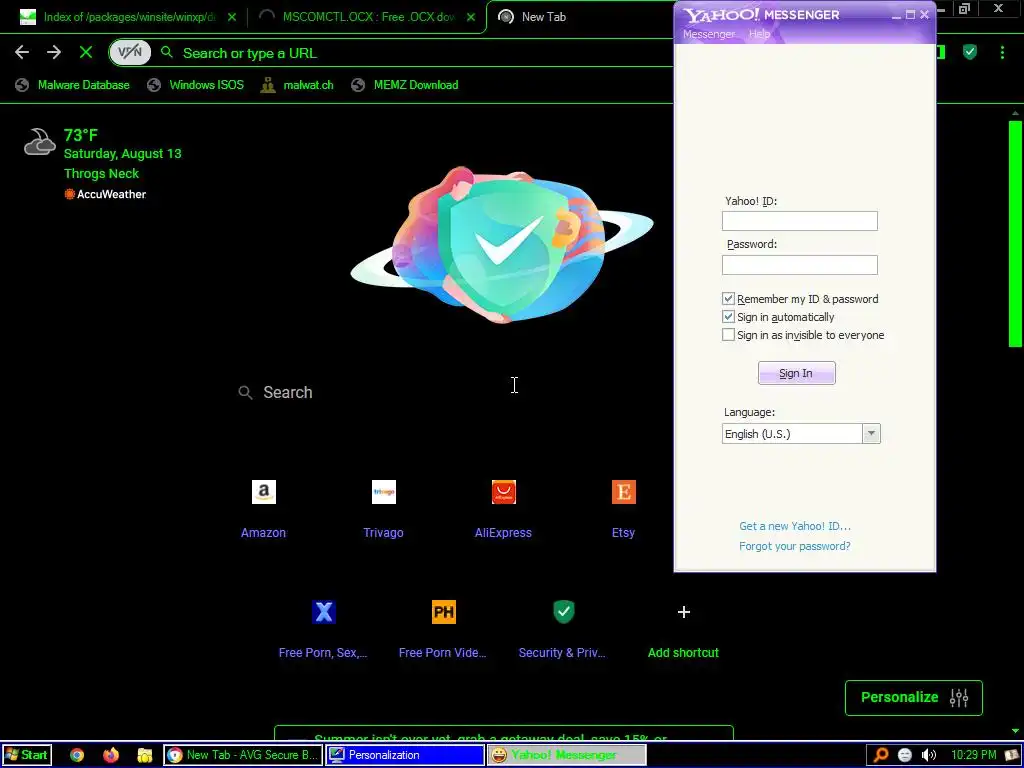Launch Firefox from the taskbar quick launch
The image size is (1024, 768).
click(x=111, y=755)
